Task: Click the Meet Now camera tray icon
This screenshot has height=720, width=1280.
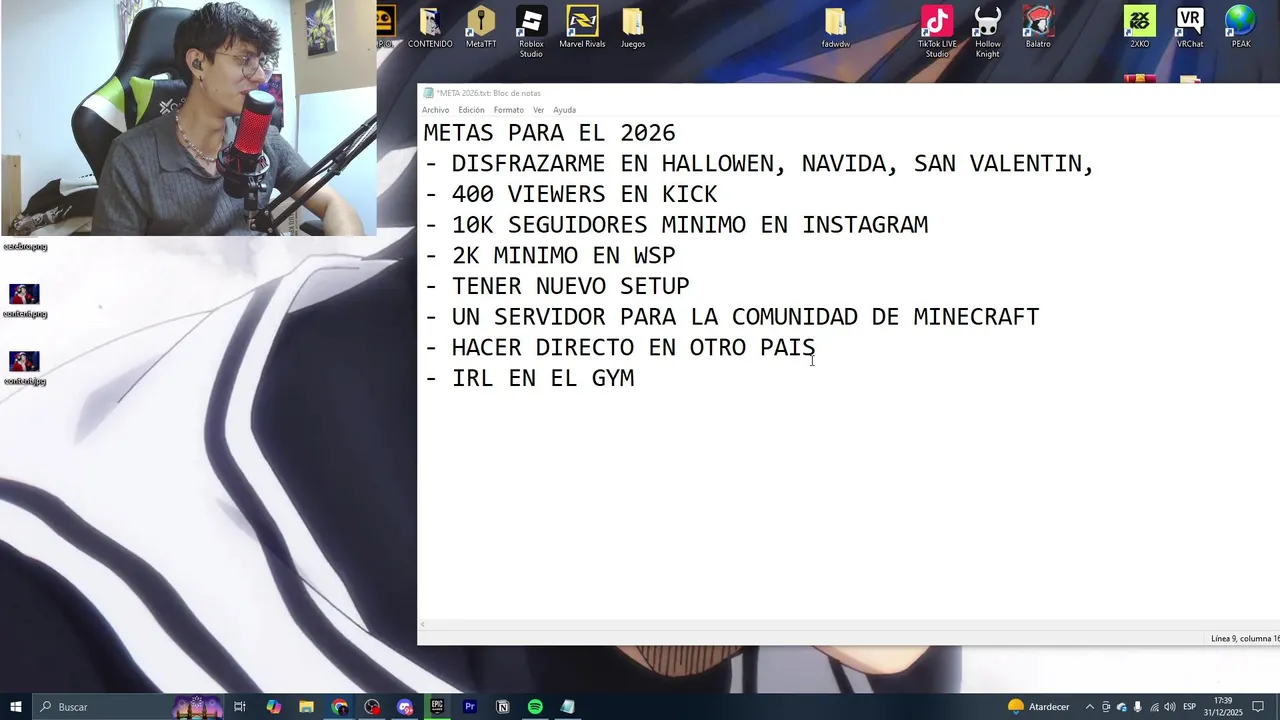Action: 1105,707
